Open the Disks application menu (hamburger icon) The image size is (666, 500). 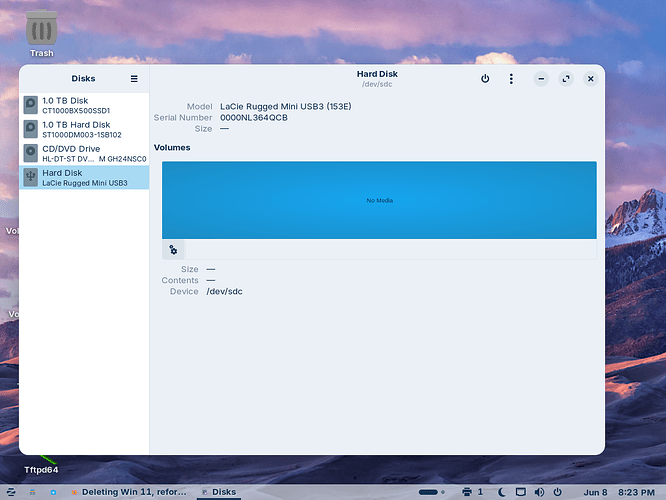134,79
